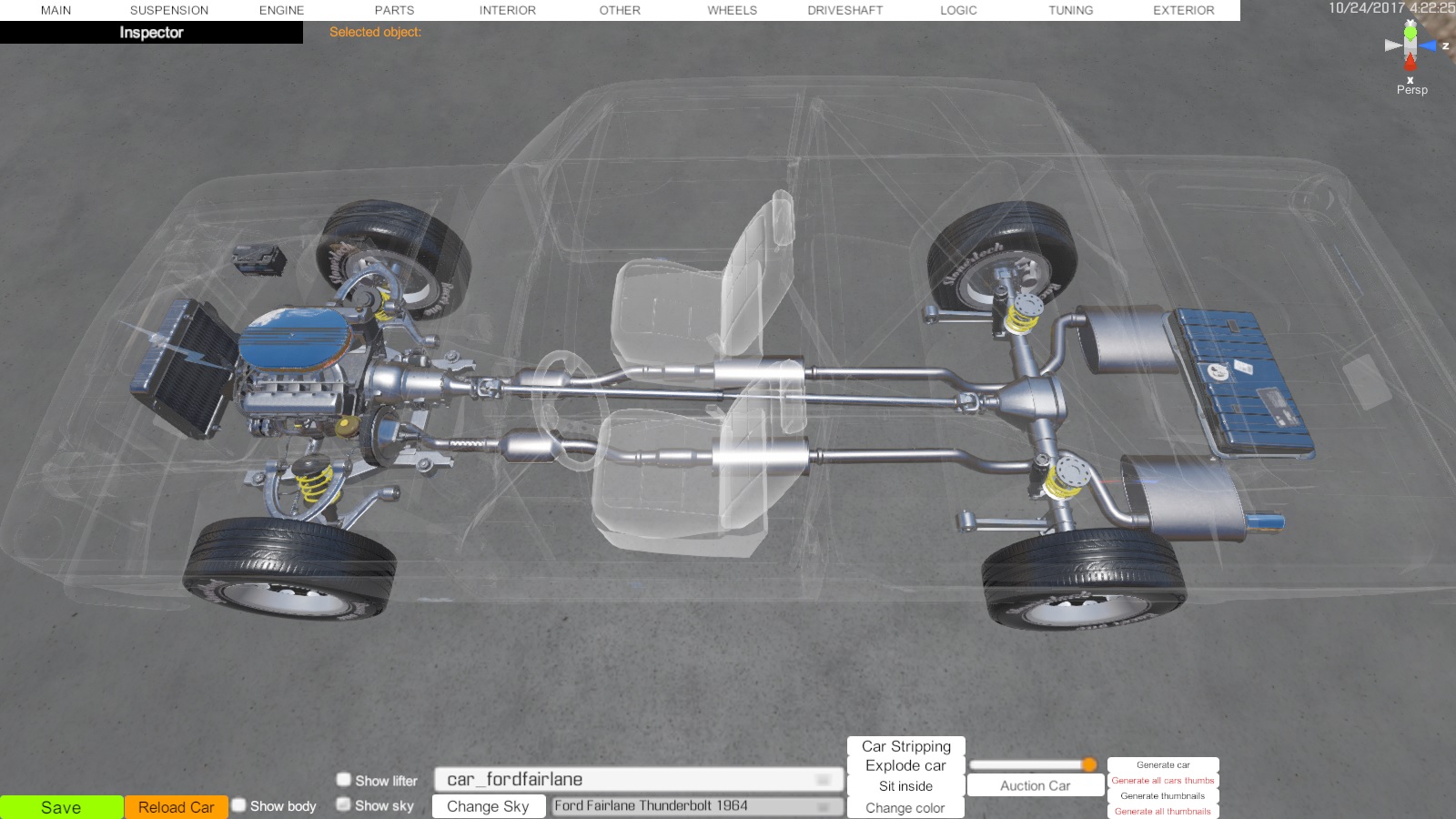
Task: Click the green Save button
Action: [61, 807]
